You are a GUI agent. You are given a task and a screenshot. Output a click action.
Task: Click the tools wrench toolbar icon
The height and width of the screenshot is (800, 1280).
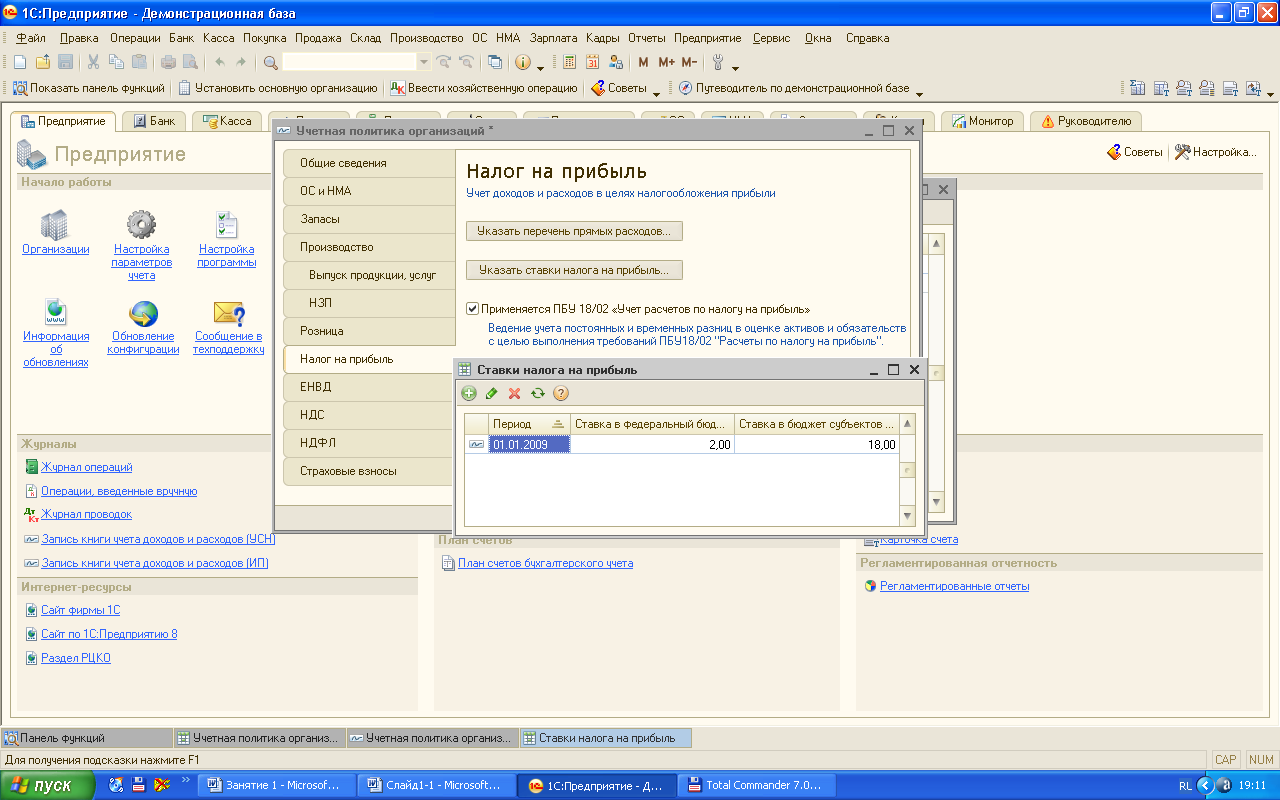tap(717, 62)
